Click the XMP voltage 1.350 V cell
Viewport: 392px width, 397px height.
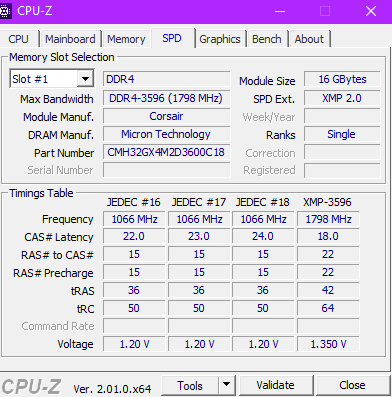328,344
